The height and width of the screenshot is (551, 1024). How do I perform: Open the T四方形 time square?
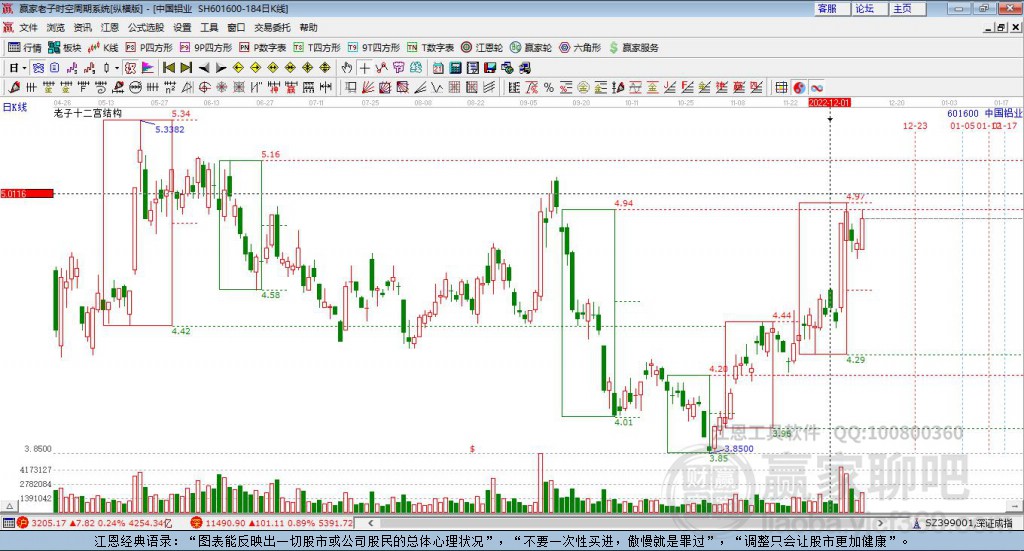coord(317,48)
